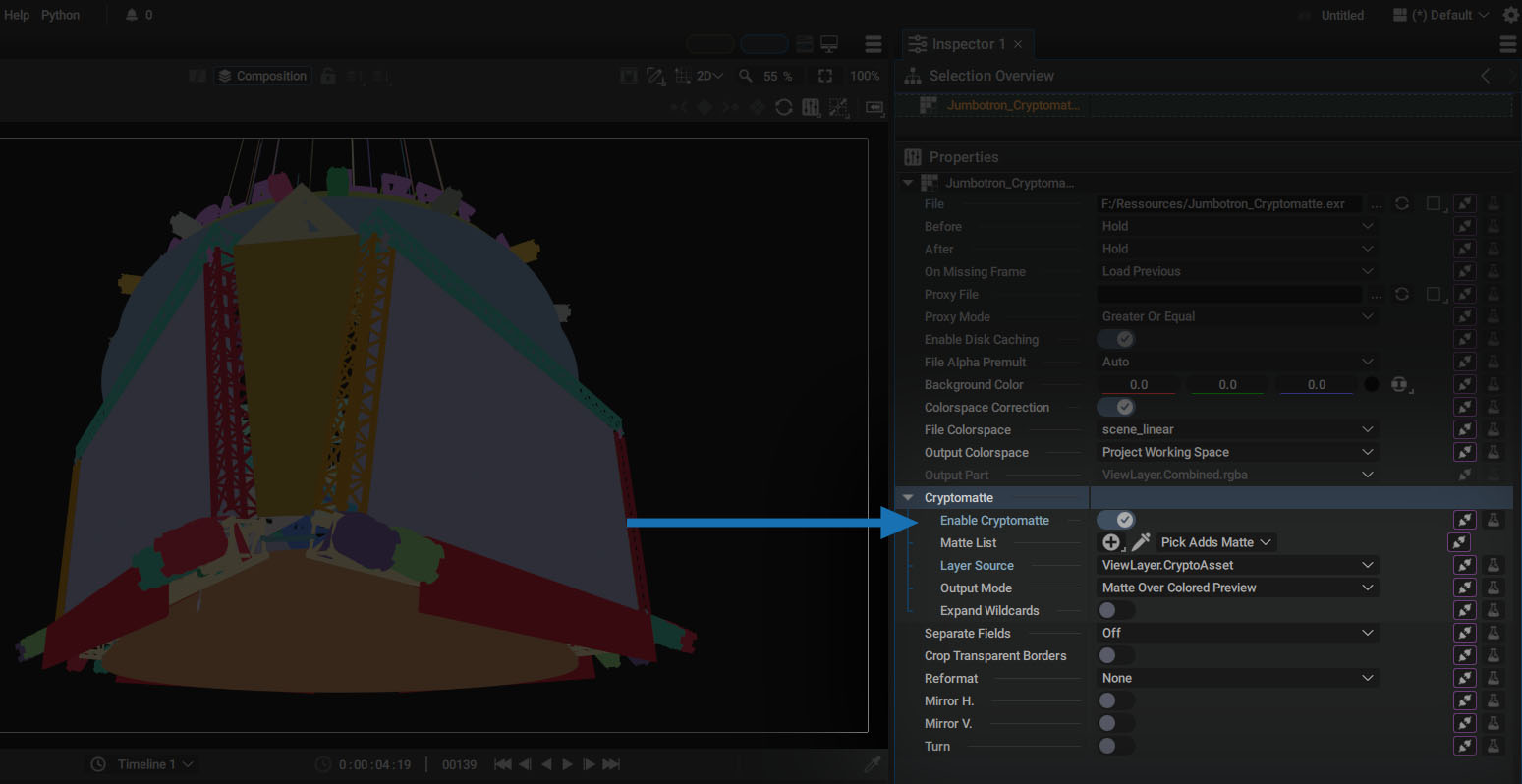Screen dimensions: 1522x784
Task: Toggle Expand Wildcards switch
Action: [x=1116, y=610]
